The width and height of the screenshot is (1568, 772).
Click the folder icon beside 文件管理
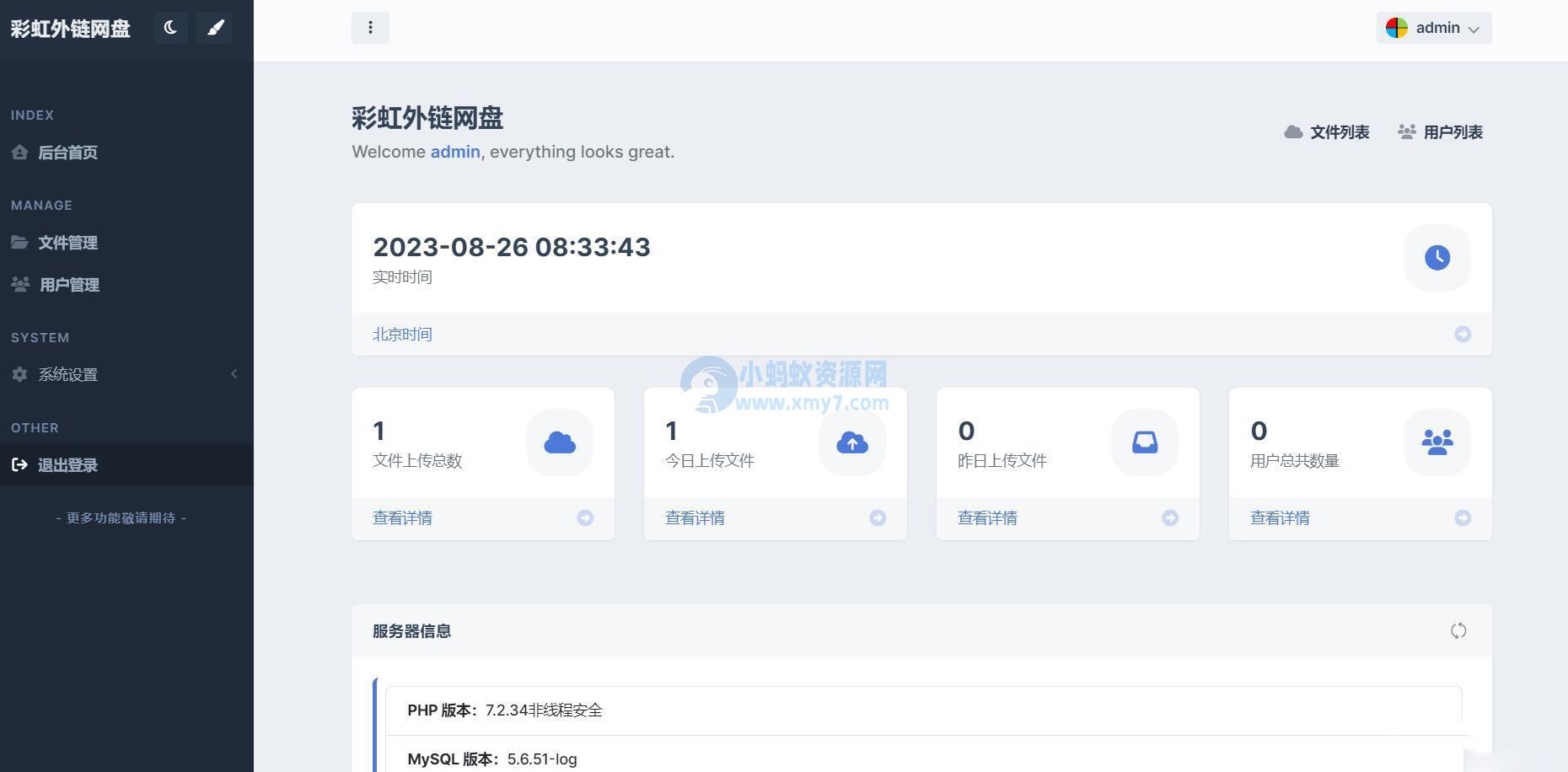tap(19, 243)
